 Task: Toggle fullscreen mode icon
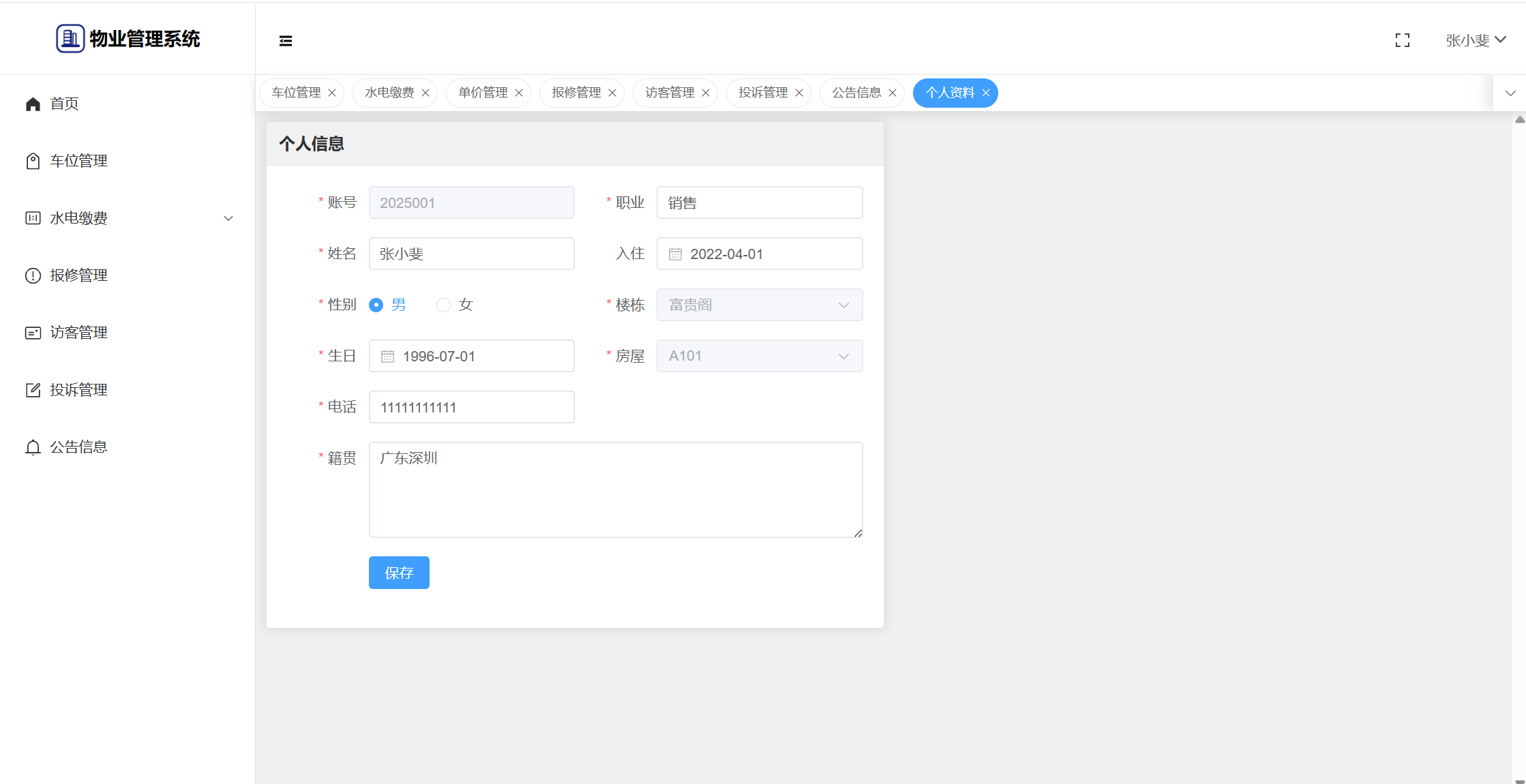(x=1402, y=41)
